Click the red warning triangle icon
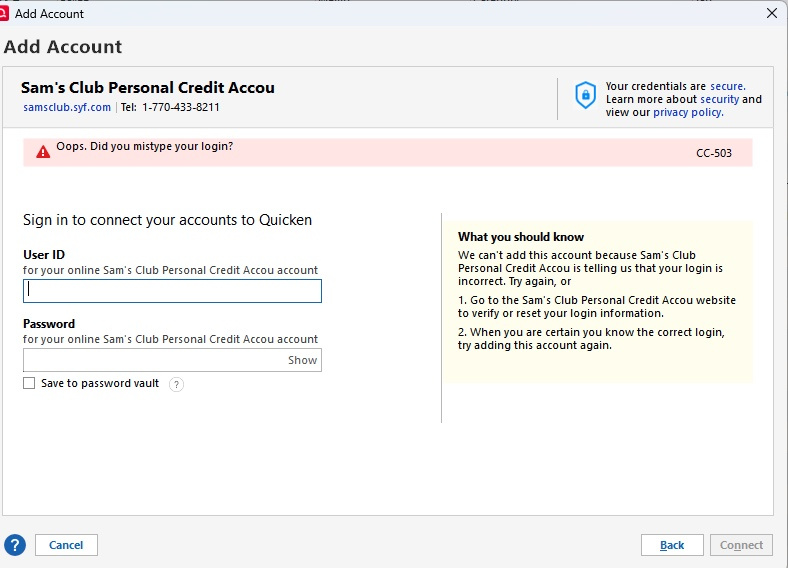Image resolution: width=788 pixels, height=568 pixels. [x=42, y=152]
